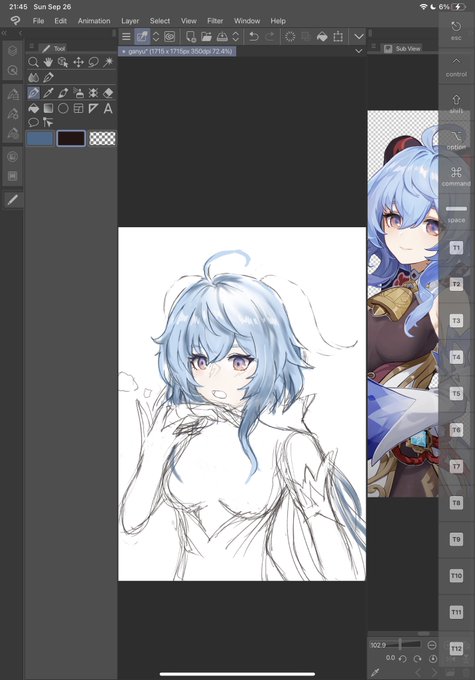Collapse left dock with double chevron
Screen dimensions: 475x680
click(x=5, y=33)
